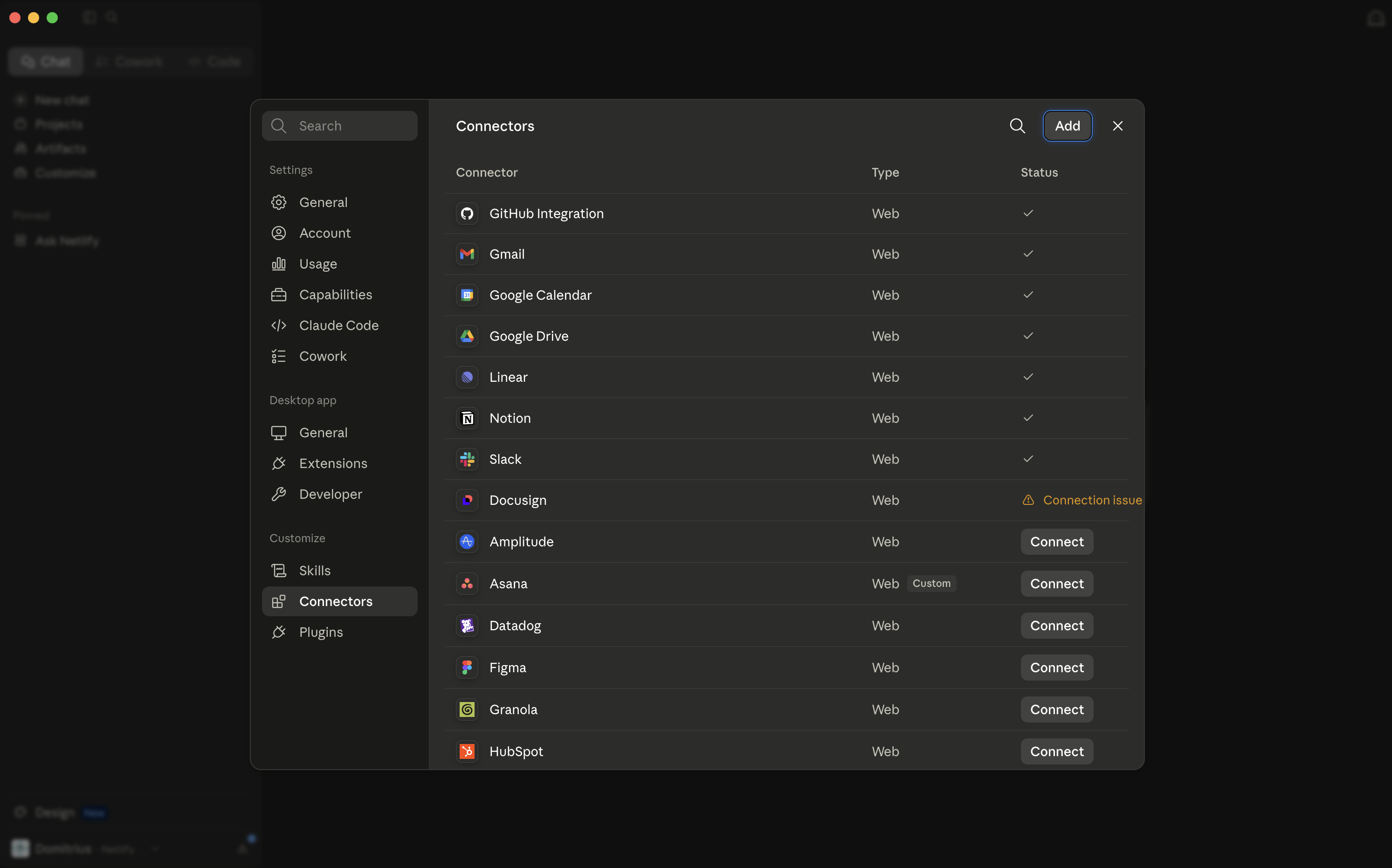Click the Asana connector icon
The width and height of the screenshot is (1392, 868).
467,583
